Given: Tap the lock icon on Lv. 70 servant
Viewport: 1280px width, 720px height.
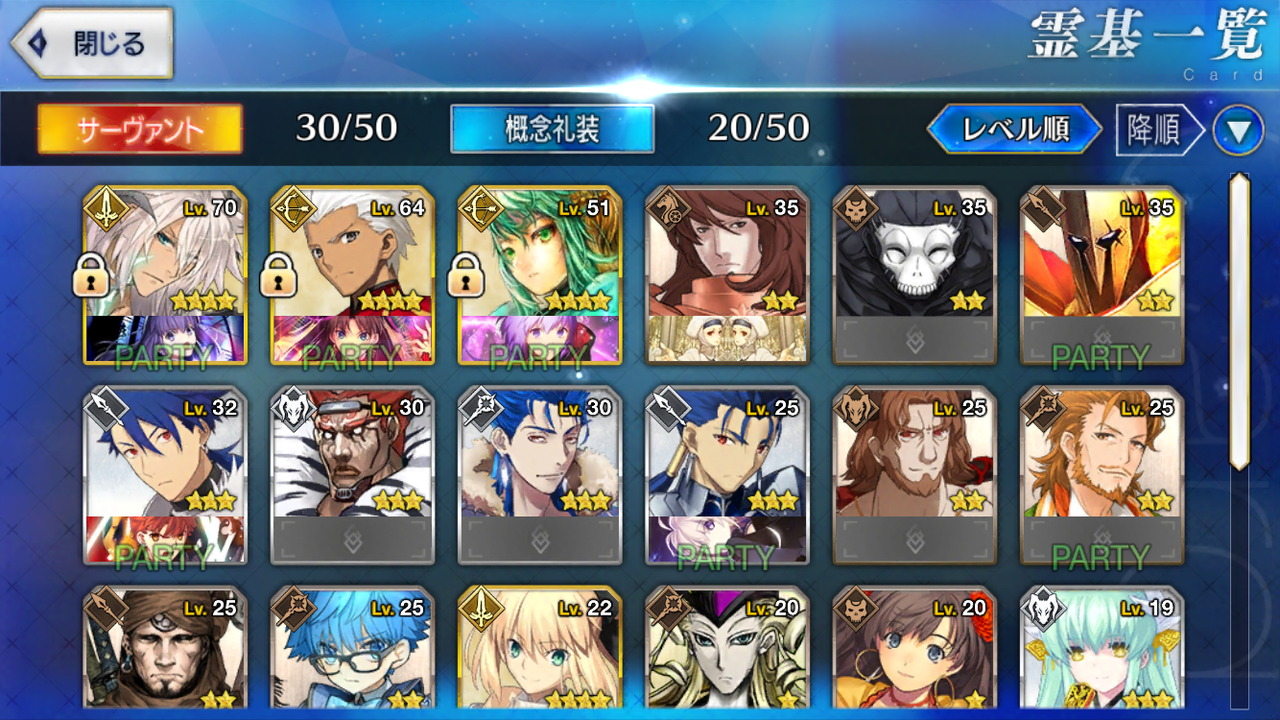Looking at the screenshot, I should pos(91,278).
